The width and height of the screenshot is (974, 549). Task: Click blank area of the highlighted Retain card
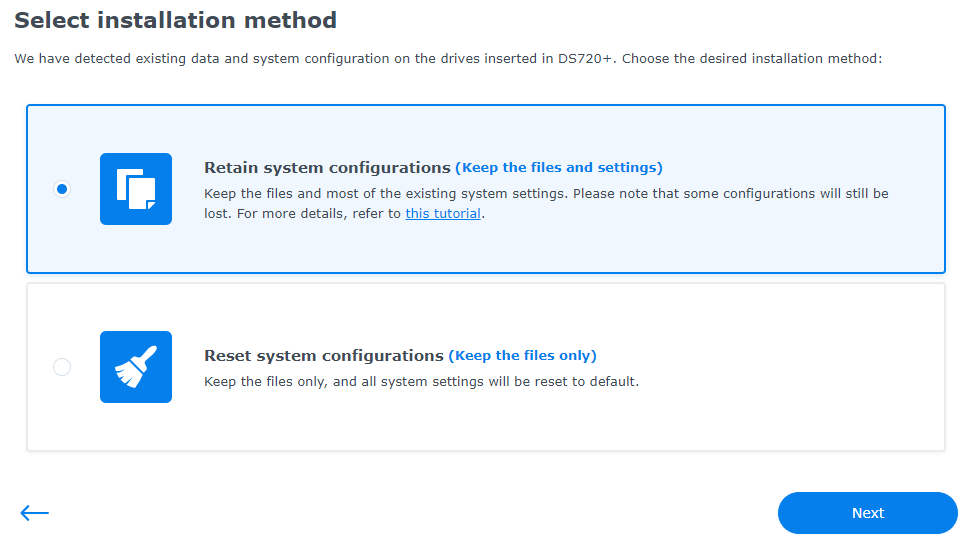pyautogui.click(x=776, y=248)
